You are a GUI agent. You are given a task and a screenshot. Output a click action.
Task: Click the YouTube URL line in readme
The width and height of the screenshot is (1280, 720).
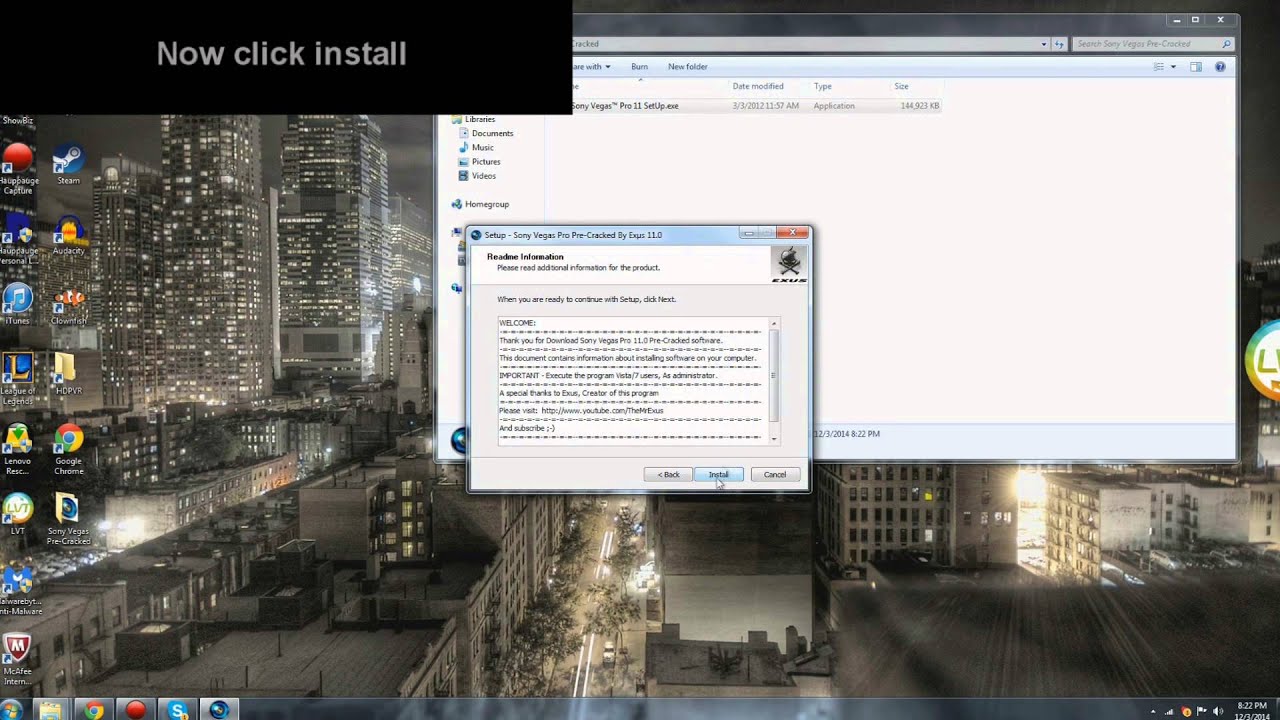pos(581,410)
